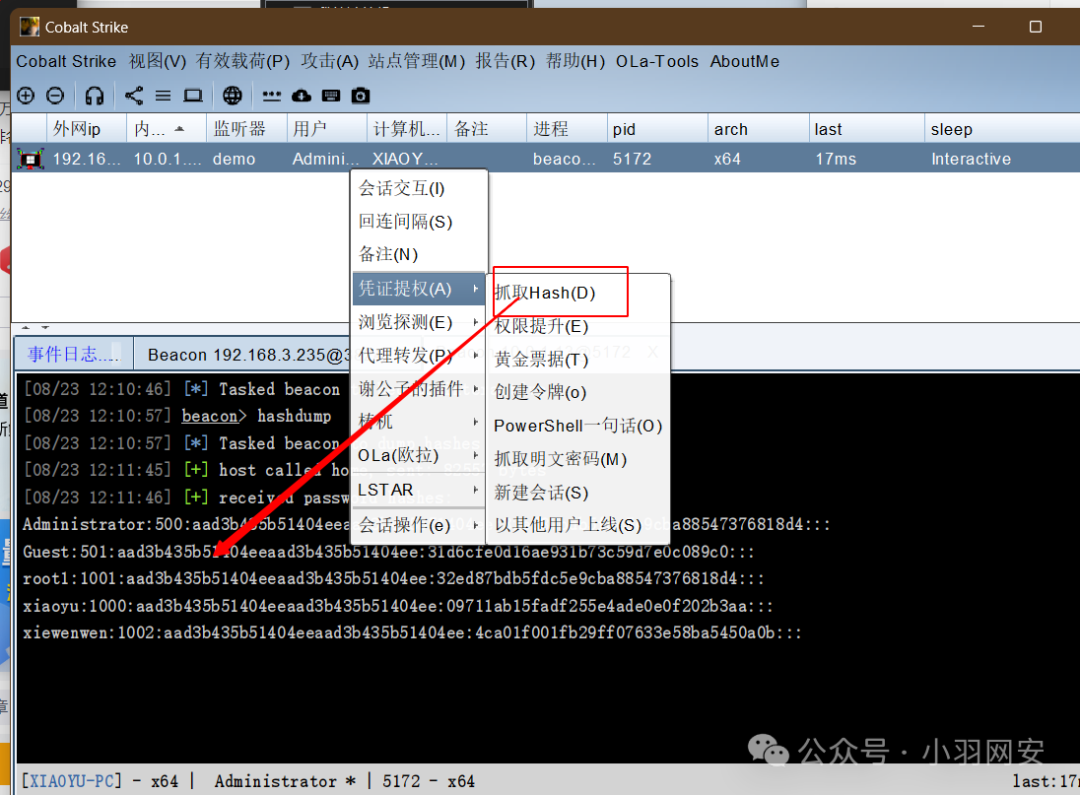Click the Cobalt Strike title bar logo
This screenshot has width=1080, height=795.
(30, 27)
